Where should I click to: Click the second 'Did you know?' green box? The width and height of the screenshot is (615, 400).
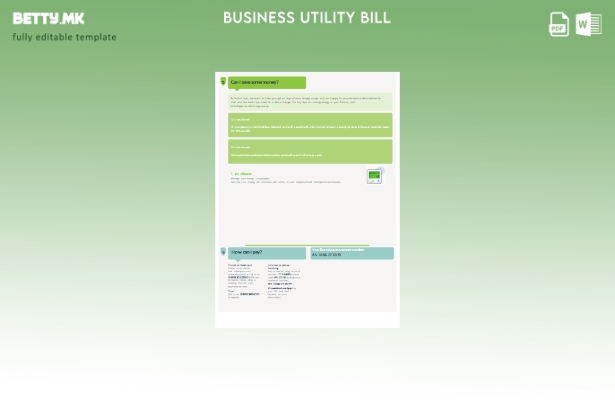click(x=310, y=151)
